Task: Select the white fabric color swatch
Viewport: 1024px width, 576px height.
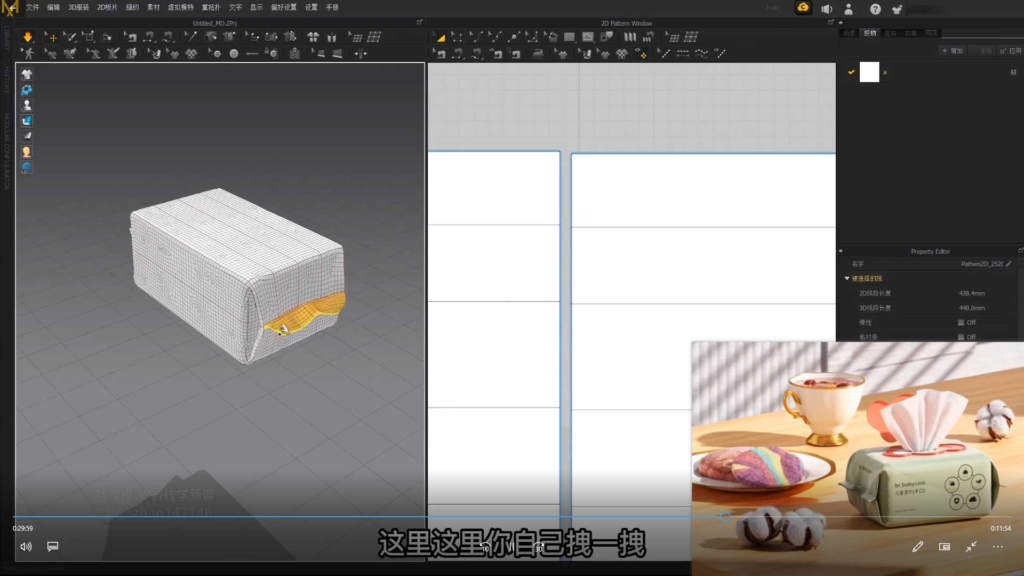Action: tap(869, 72)
